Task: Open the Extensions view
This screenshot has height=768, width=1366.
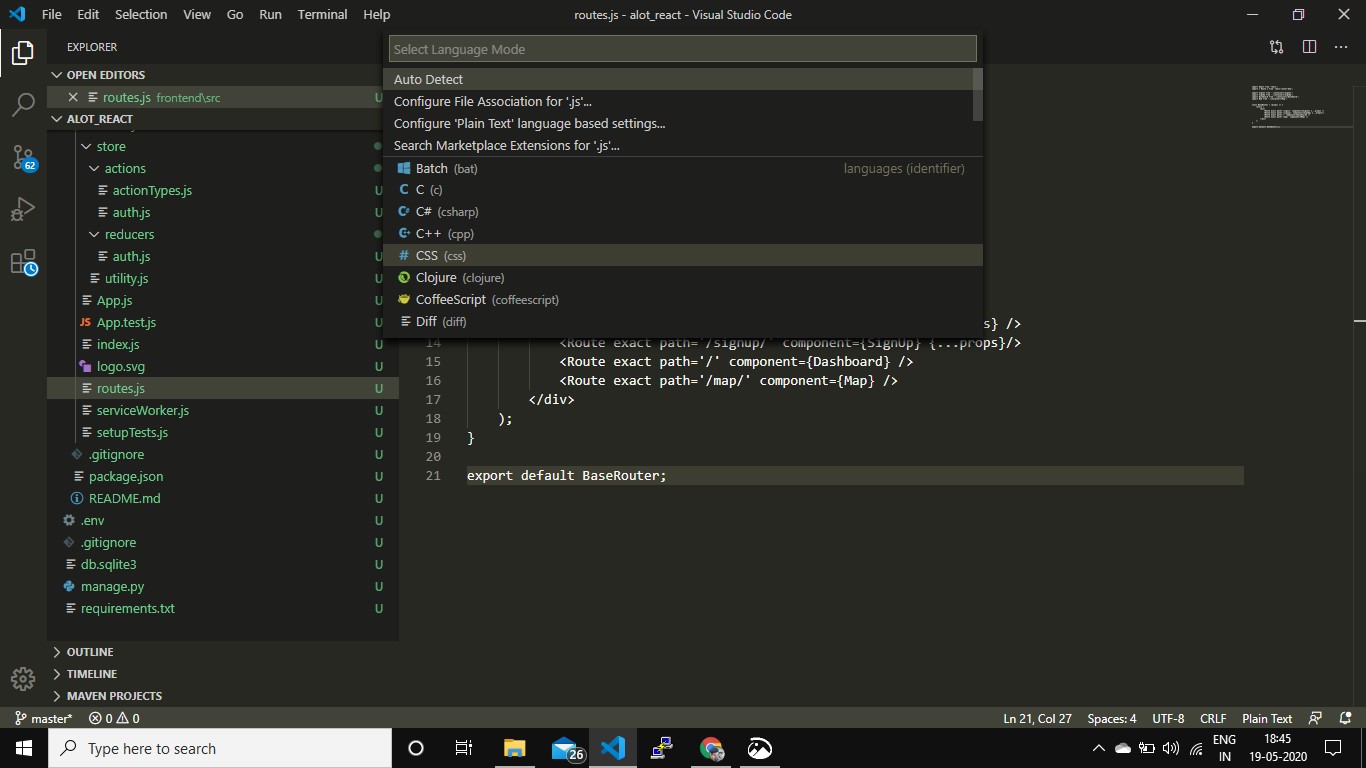Action: (x=22, y=258)
